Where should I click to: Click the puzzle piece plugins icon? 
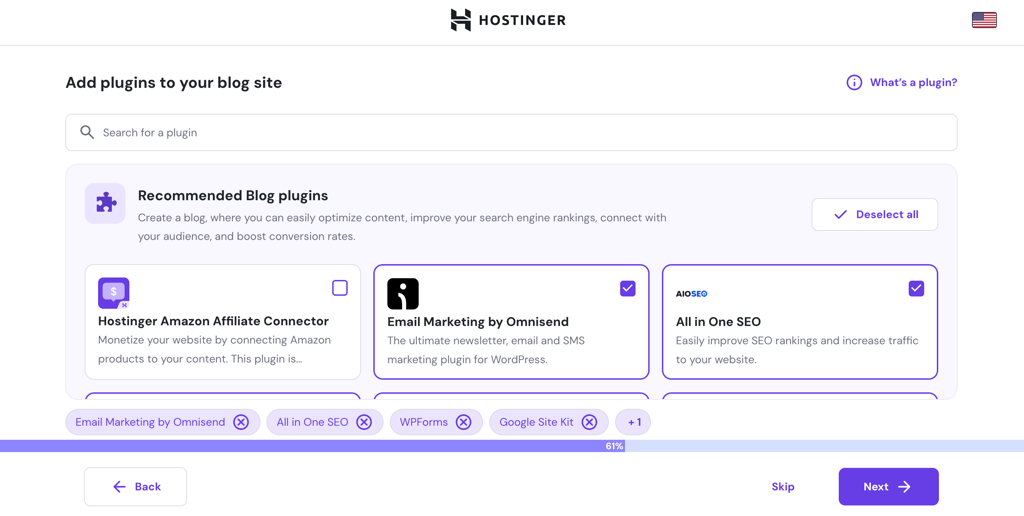(105, 203)
